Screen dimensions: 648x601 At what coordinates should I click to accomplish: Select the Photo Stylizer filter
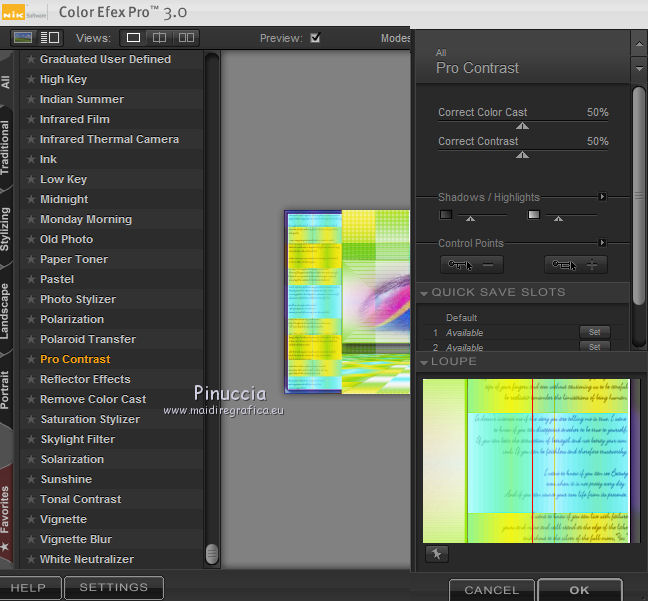[78, 299]
